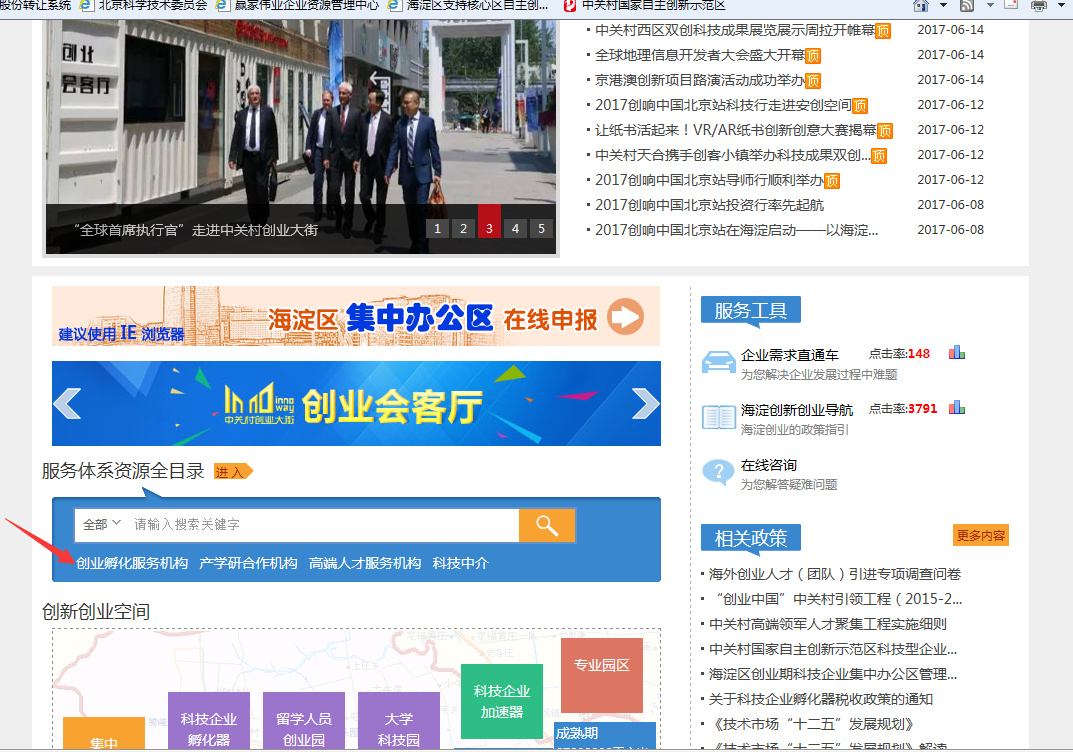This screenshot has height=752, width=1073.
Task: Click the 科技企业加速器 green tile
Action: [502, 701]
